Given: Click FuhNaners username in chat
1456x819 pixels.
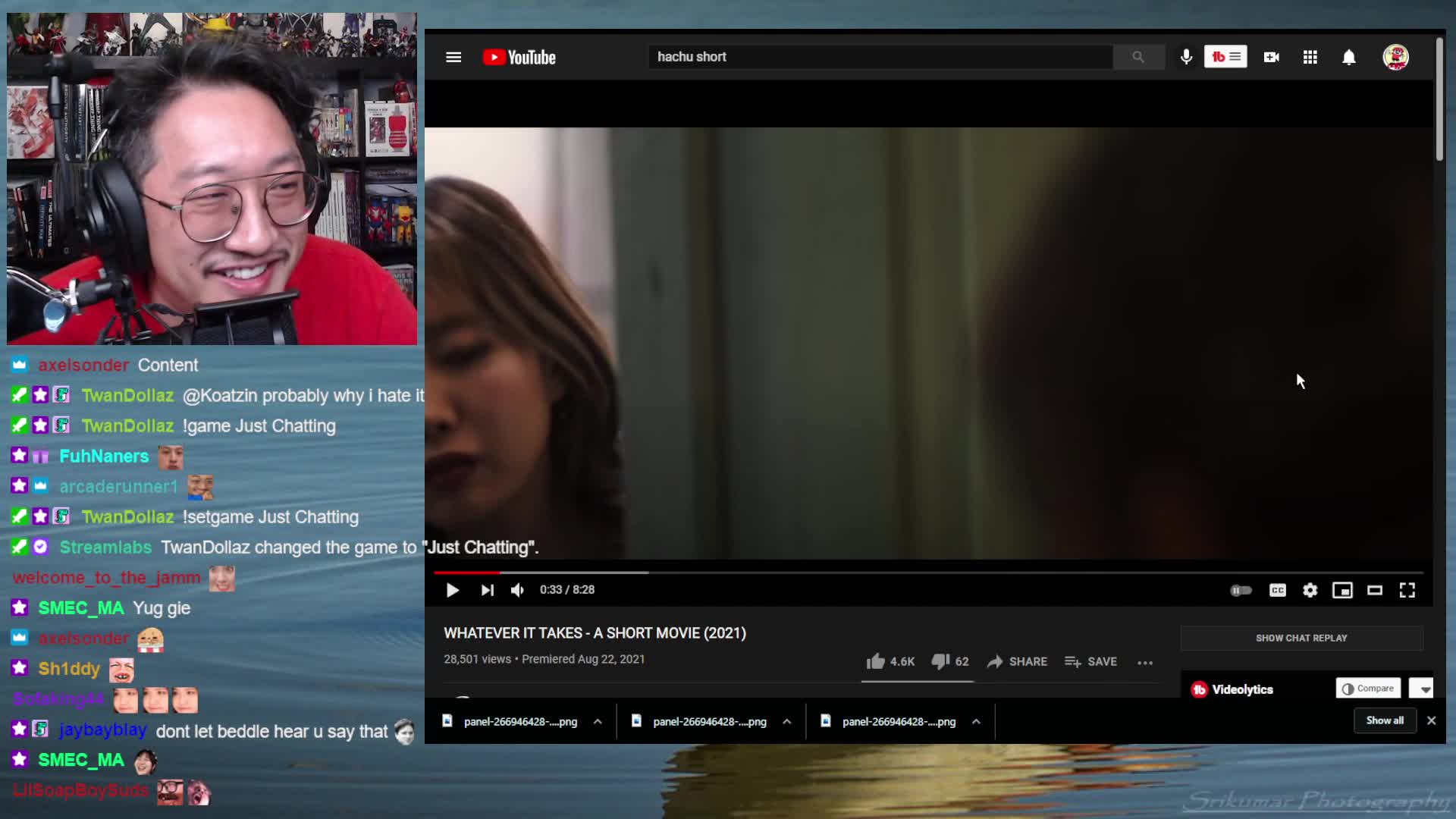Looking at the screenshot, I should click(x=104, y=457).
